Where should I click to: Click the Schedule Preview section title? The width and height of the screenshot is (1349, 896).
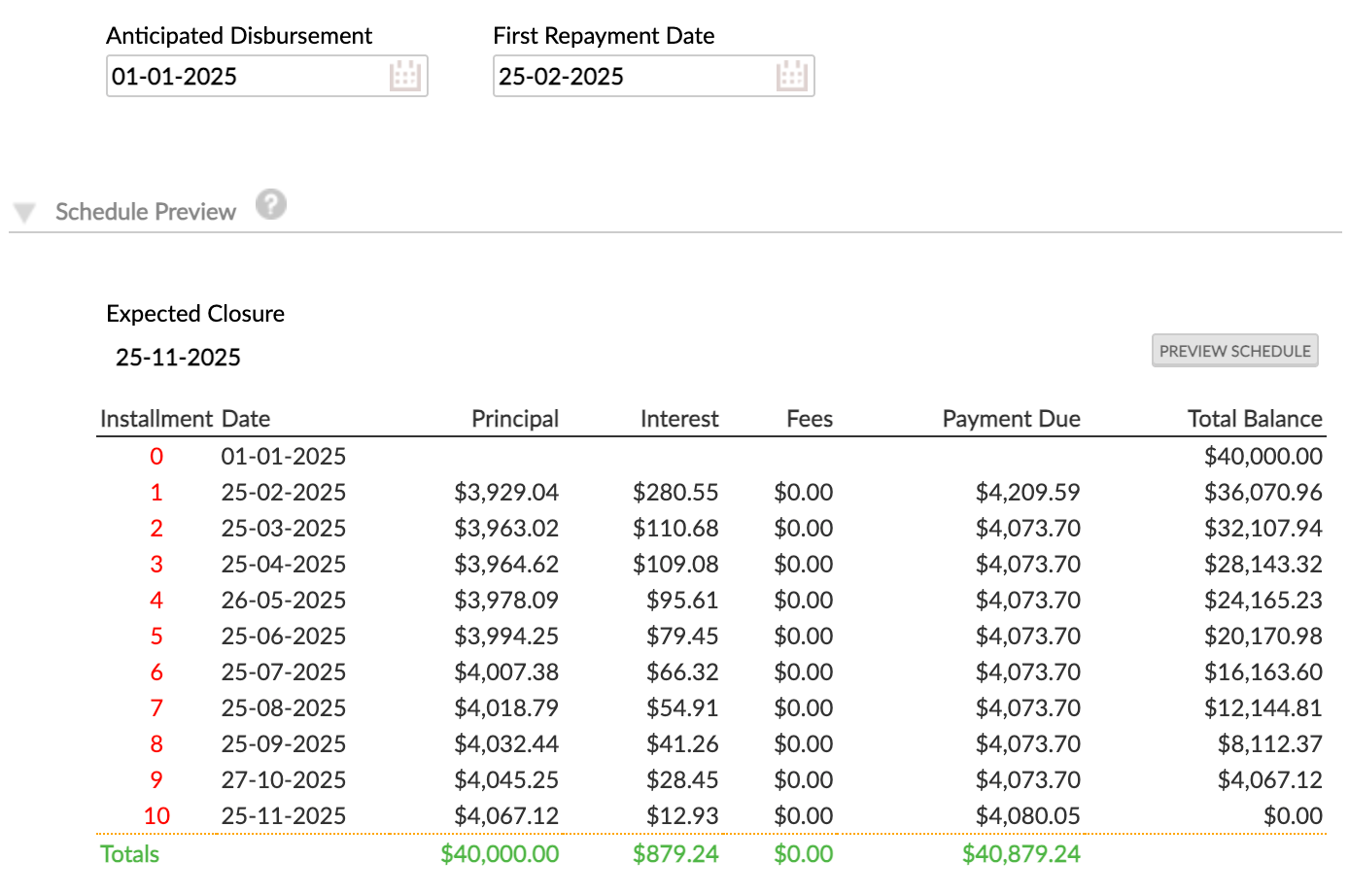146,212
